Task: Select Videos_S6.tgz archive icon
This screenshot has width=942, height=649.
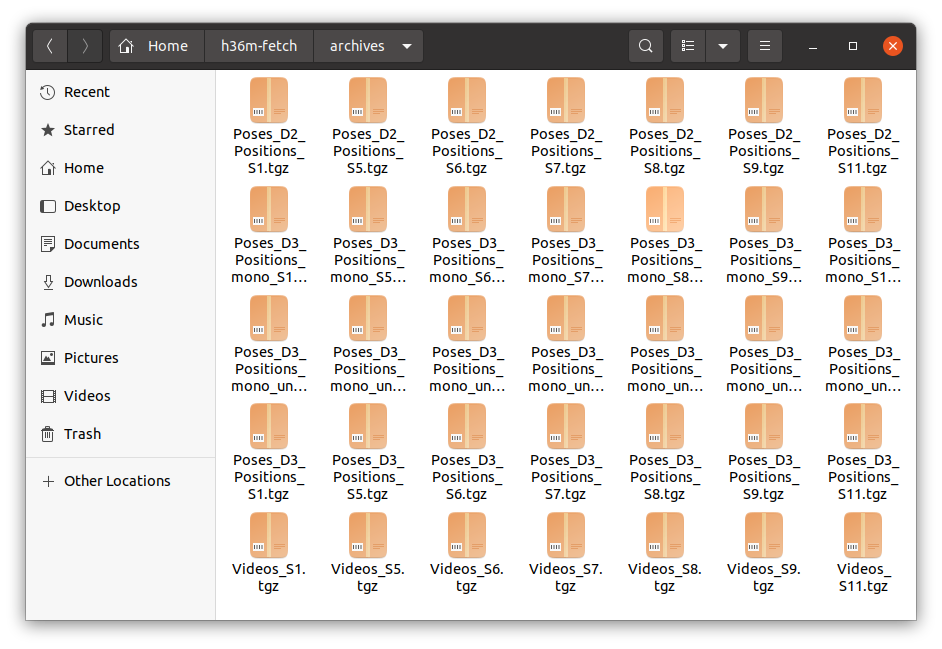Action: pos(467,535)
